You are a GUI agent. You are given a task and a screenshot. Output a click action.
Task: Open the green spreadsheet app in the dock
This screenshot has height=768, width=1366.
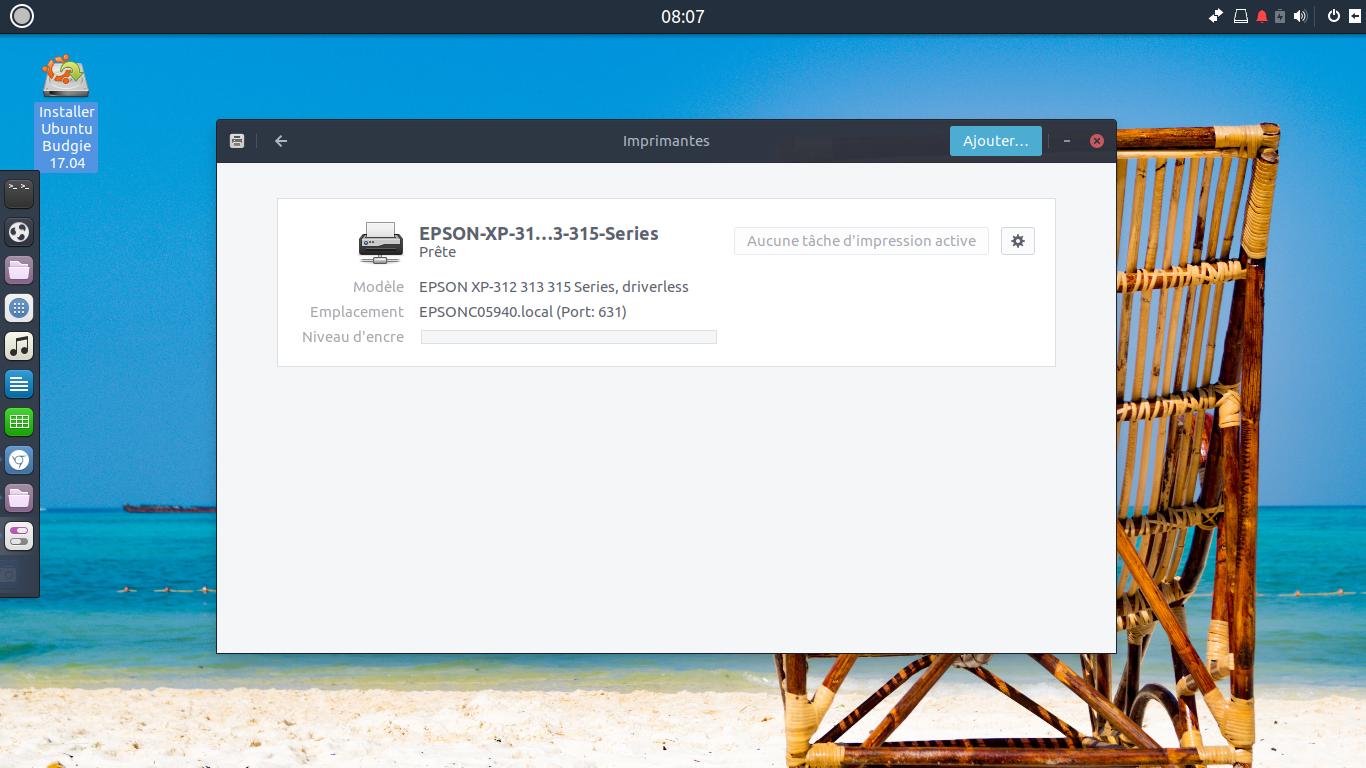point(19,422)
